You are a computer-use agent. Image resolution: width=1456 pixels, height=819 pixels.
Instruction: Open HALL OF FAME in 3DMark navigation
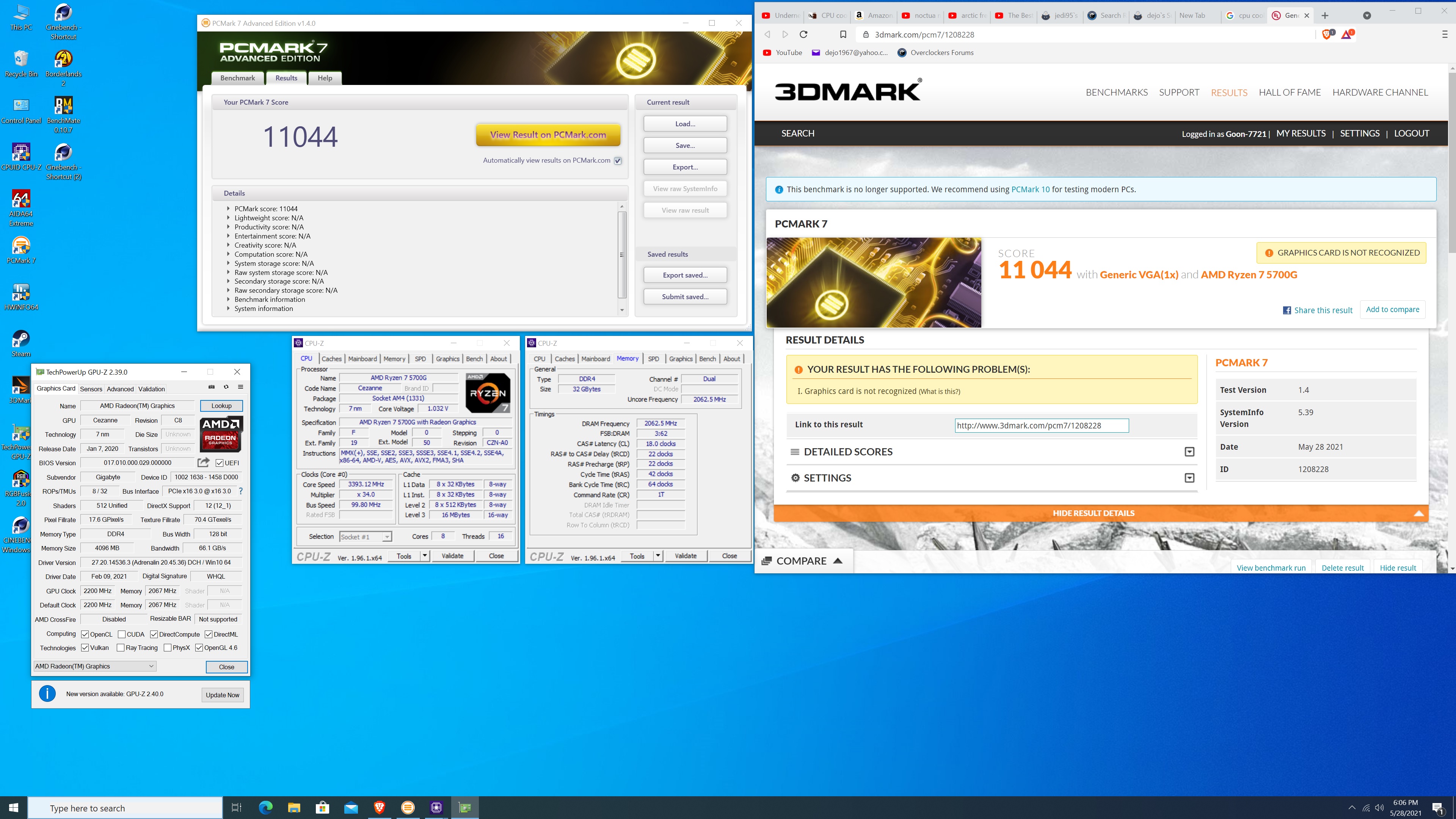tap(1289, 92)
